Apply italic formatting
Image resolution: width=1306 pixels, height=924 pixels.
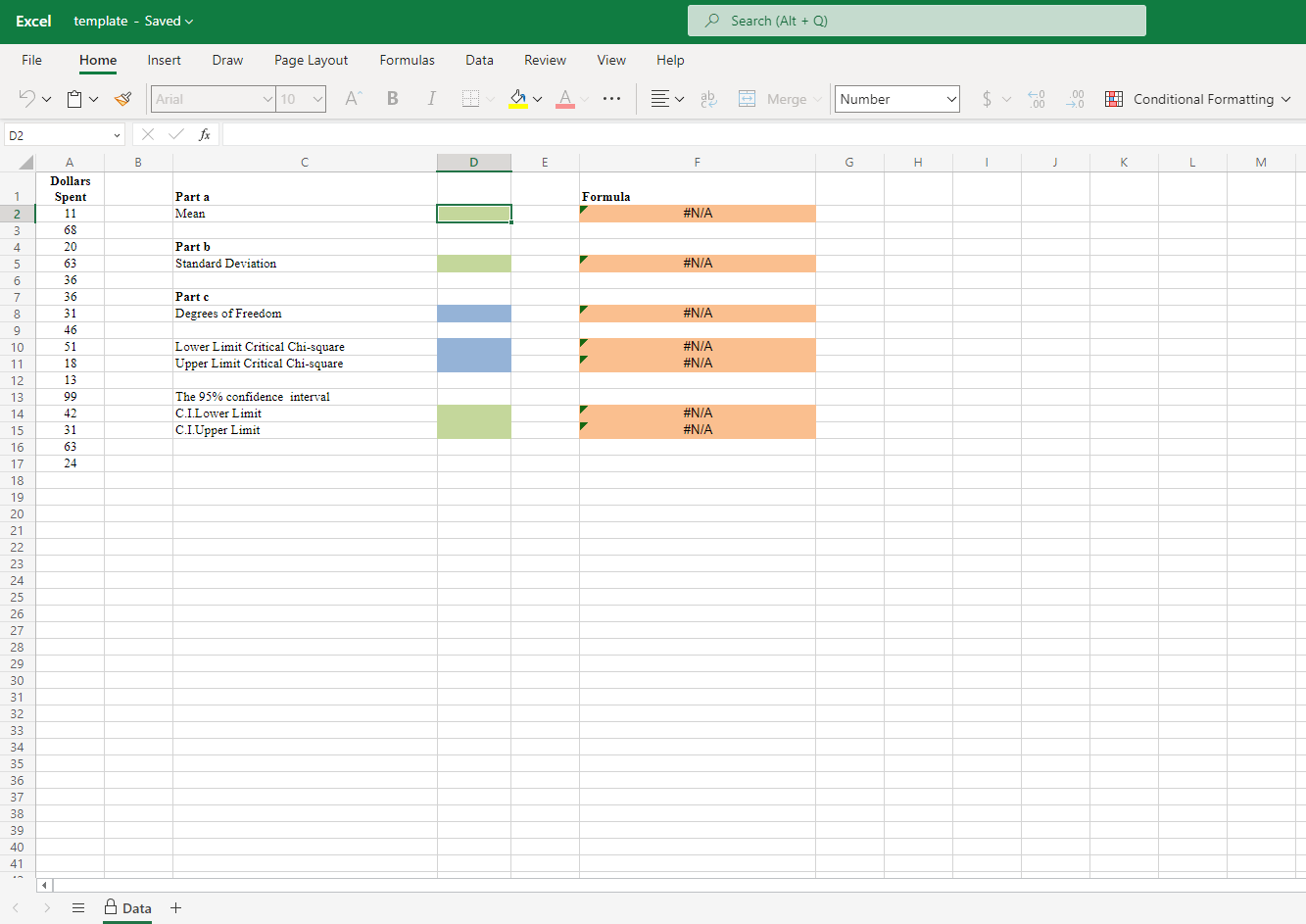432,98
